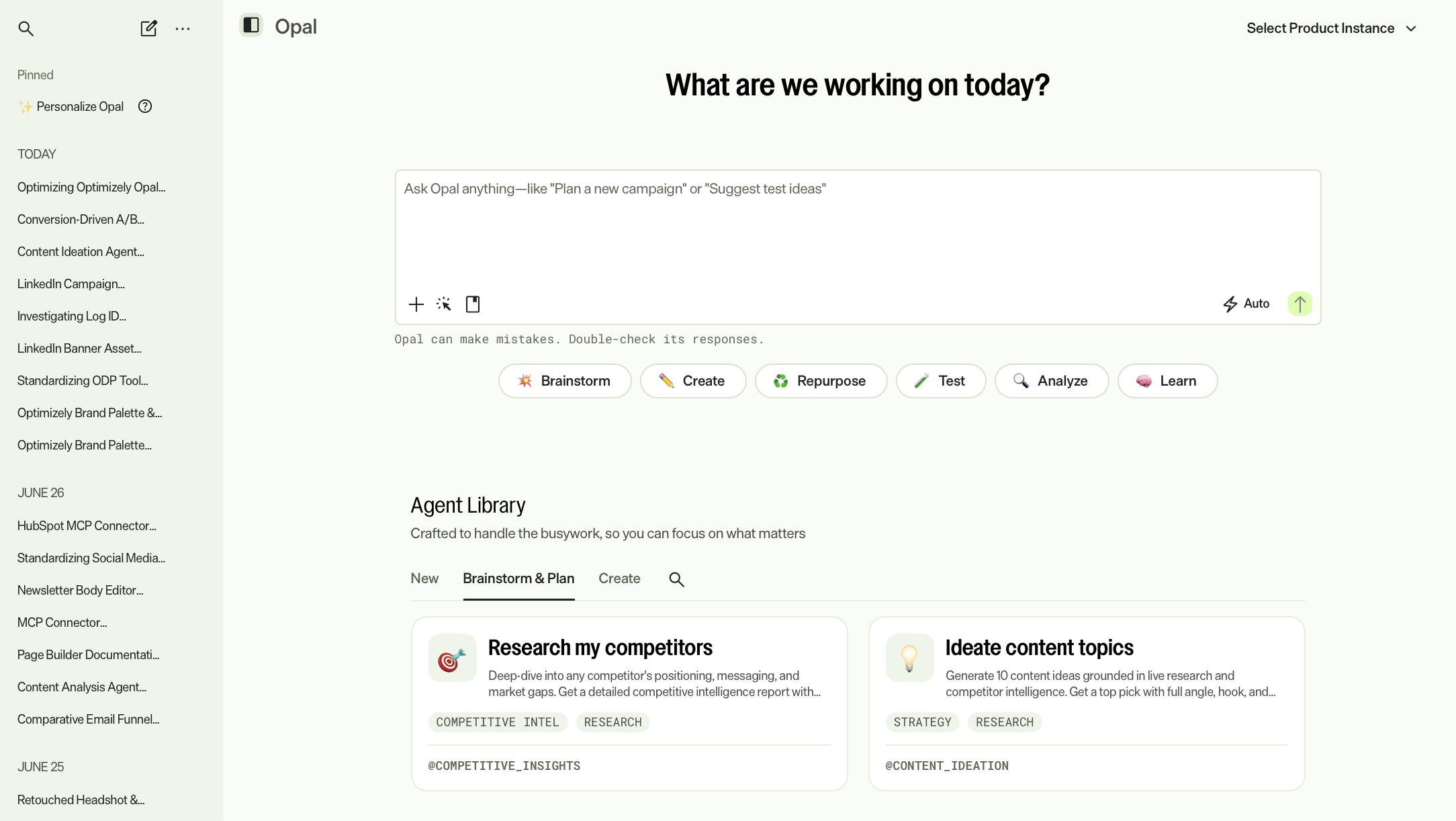Click the Brainstorm suggestion button
The height and width of the screenshot is (821, 1456).
tap(565, 381)
